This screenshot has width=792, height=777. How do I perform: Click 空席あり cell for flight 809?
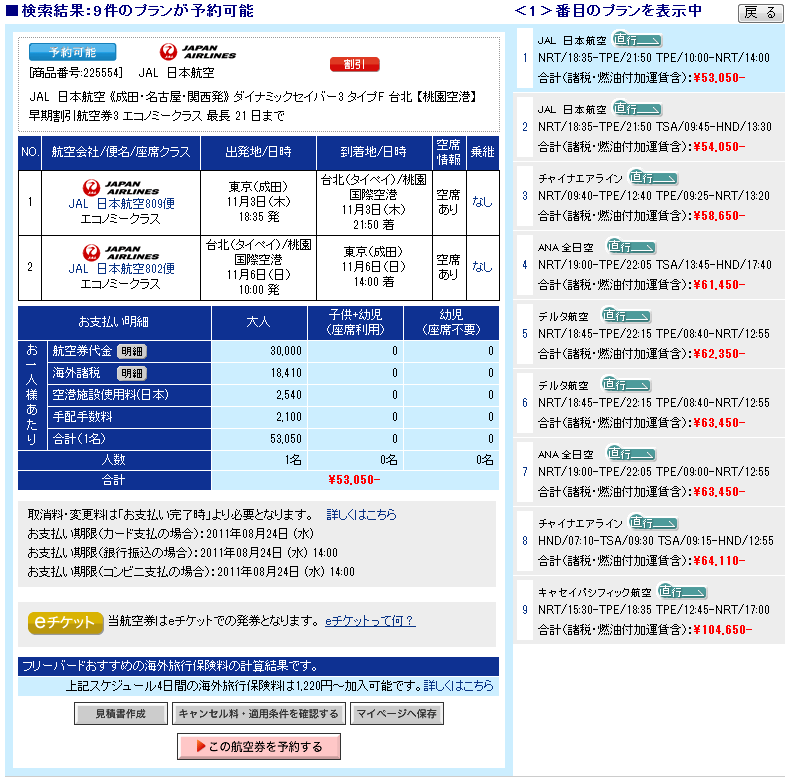tap(448, 202)
